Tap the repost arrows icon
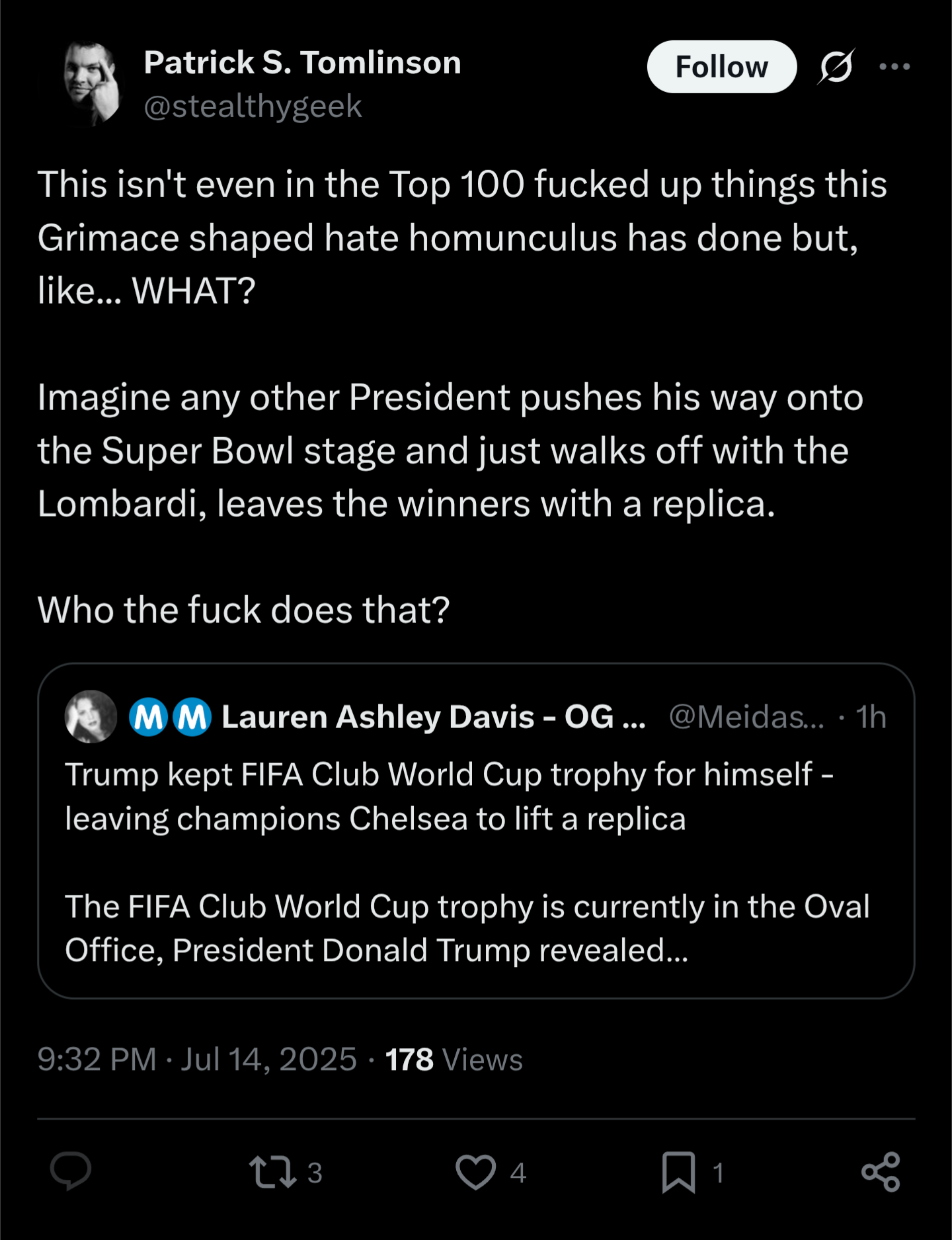 (272, 1171)
